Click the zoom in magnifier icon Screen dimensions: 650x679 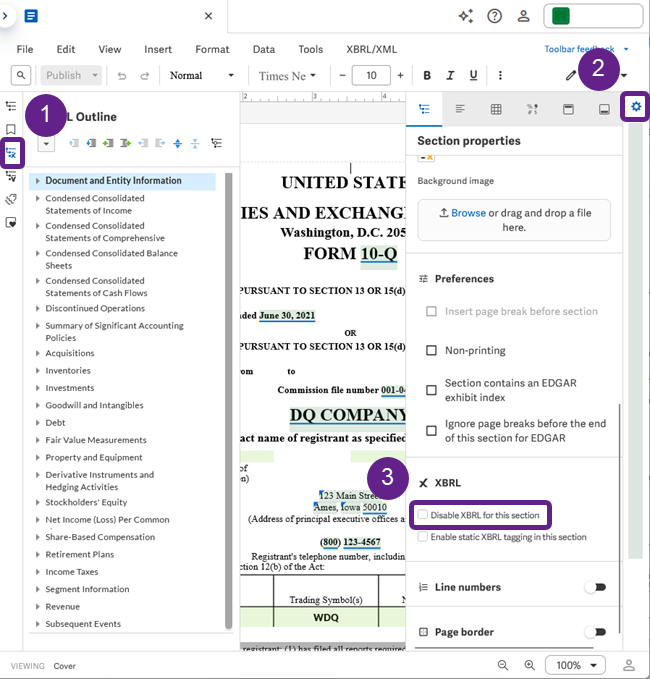tap(529, 665)
